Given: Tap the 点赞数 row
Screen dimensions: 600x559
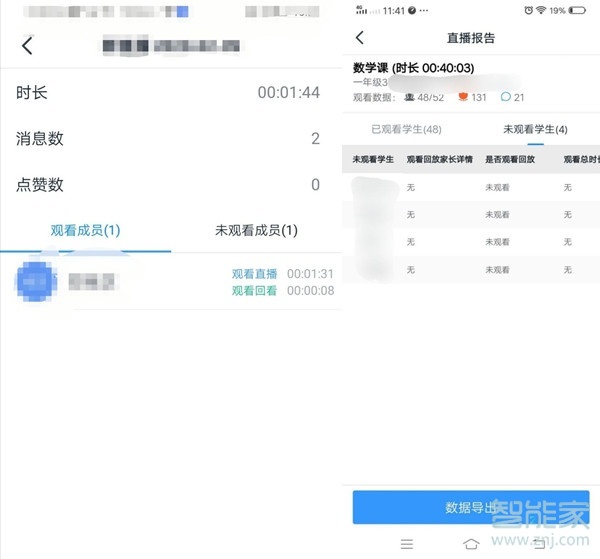Looking at the screenshot, I should point(170,185).
